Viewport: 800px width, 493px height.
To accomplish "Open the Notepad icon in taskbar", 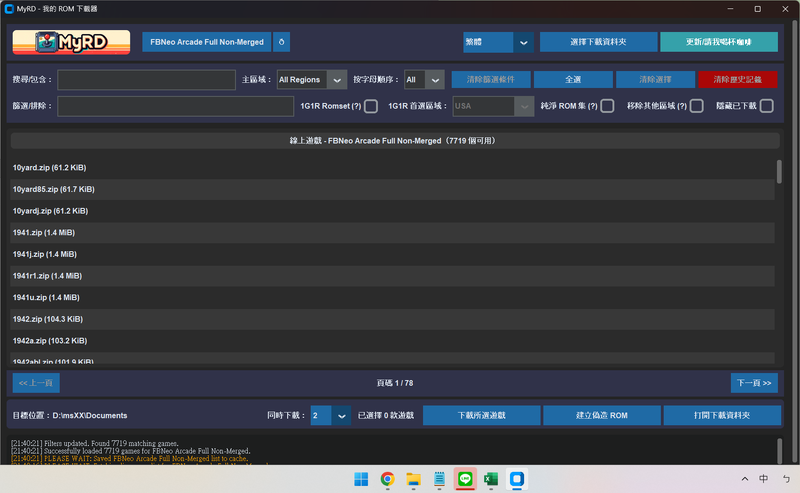I will point(439,479).
